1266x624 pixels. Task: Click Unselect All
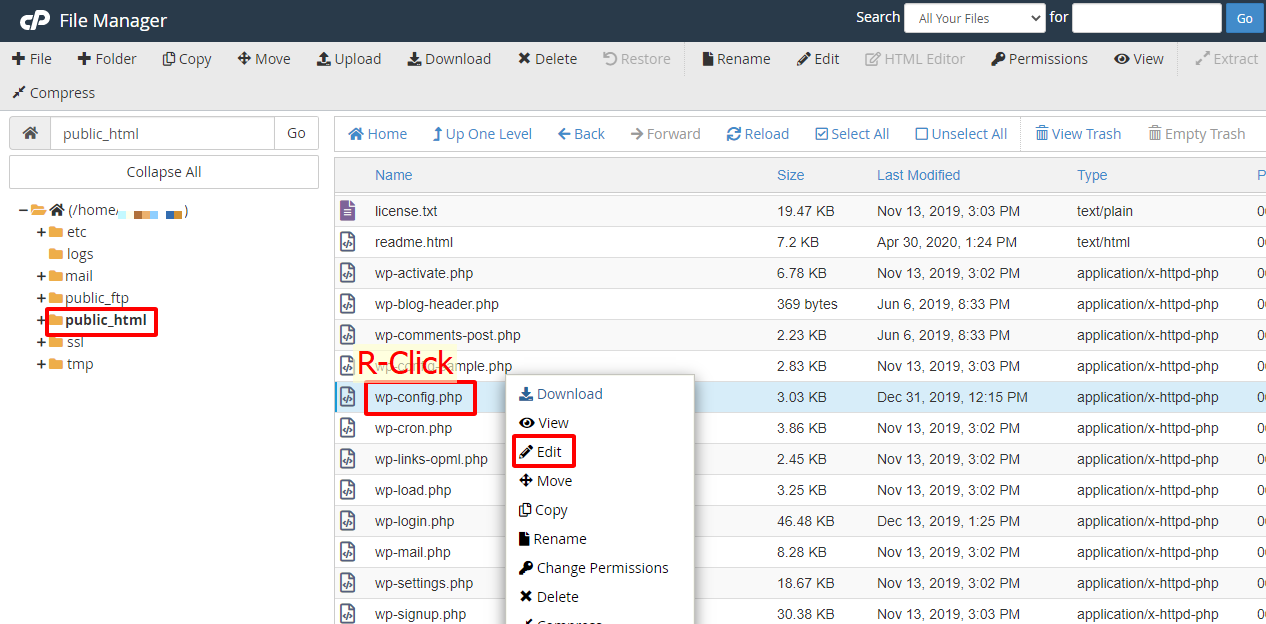[962, 134]
